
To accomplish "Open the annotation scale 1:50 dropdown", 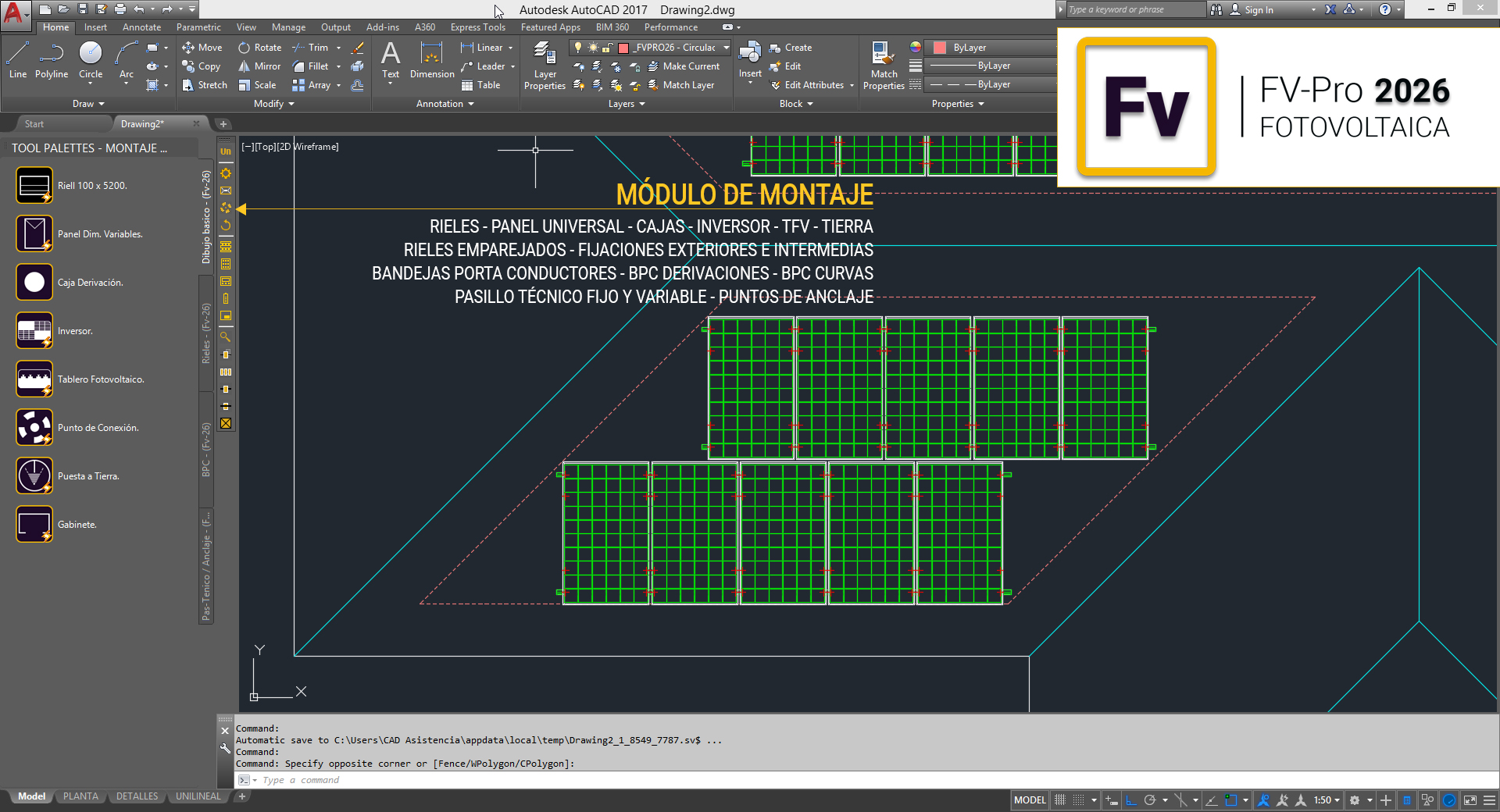I will [x=1327, y=800].
